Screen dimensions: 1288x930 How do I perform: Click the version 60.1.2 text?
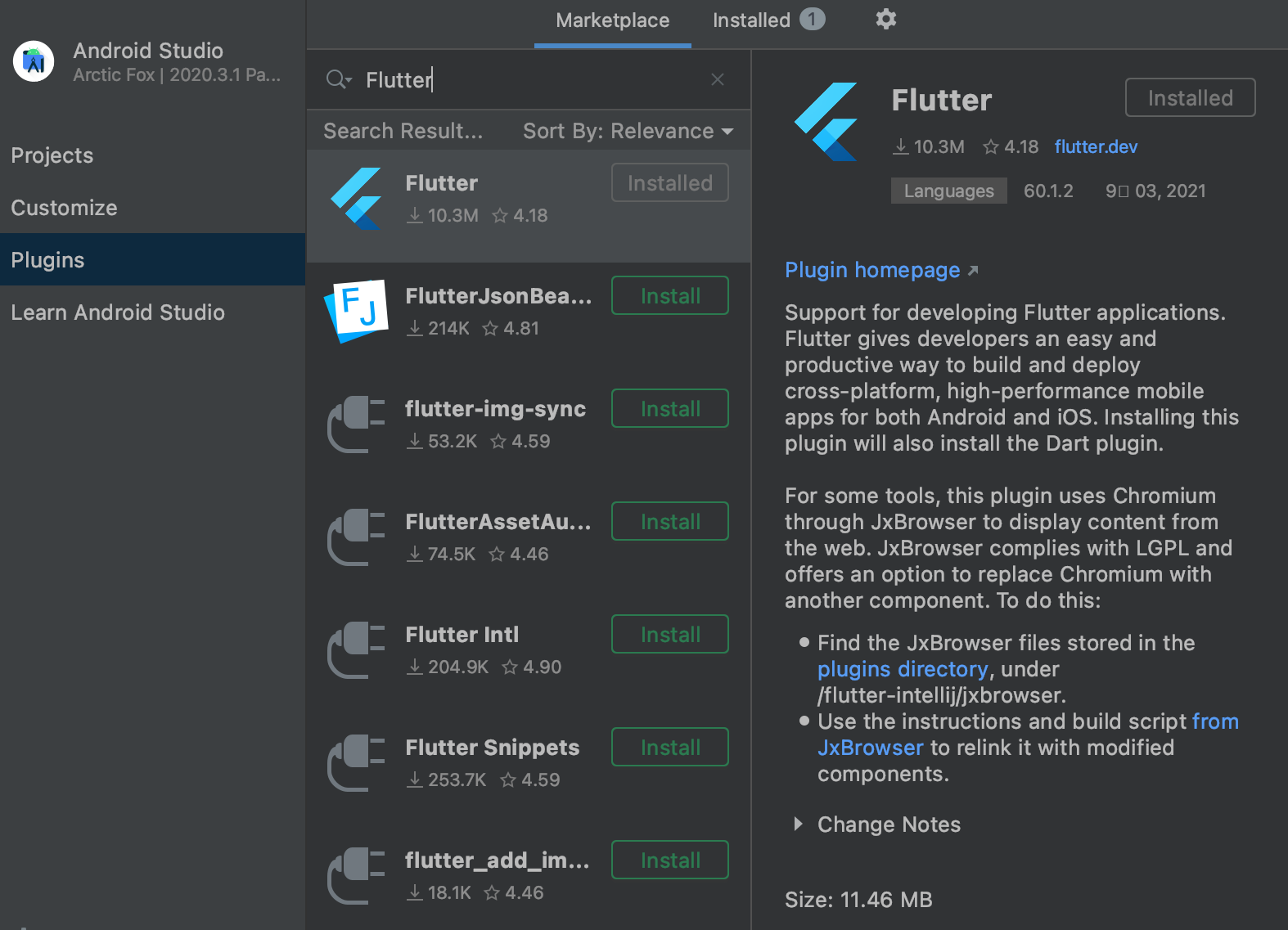tap(1048, 191)
